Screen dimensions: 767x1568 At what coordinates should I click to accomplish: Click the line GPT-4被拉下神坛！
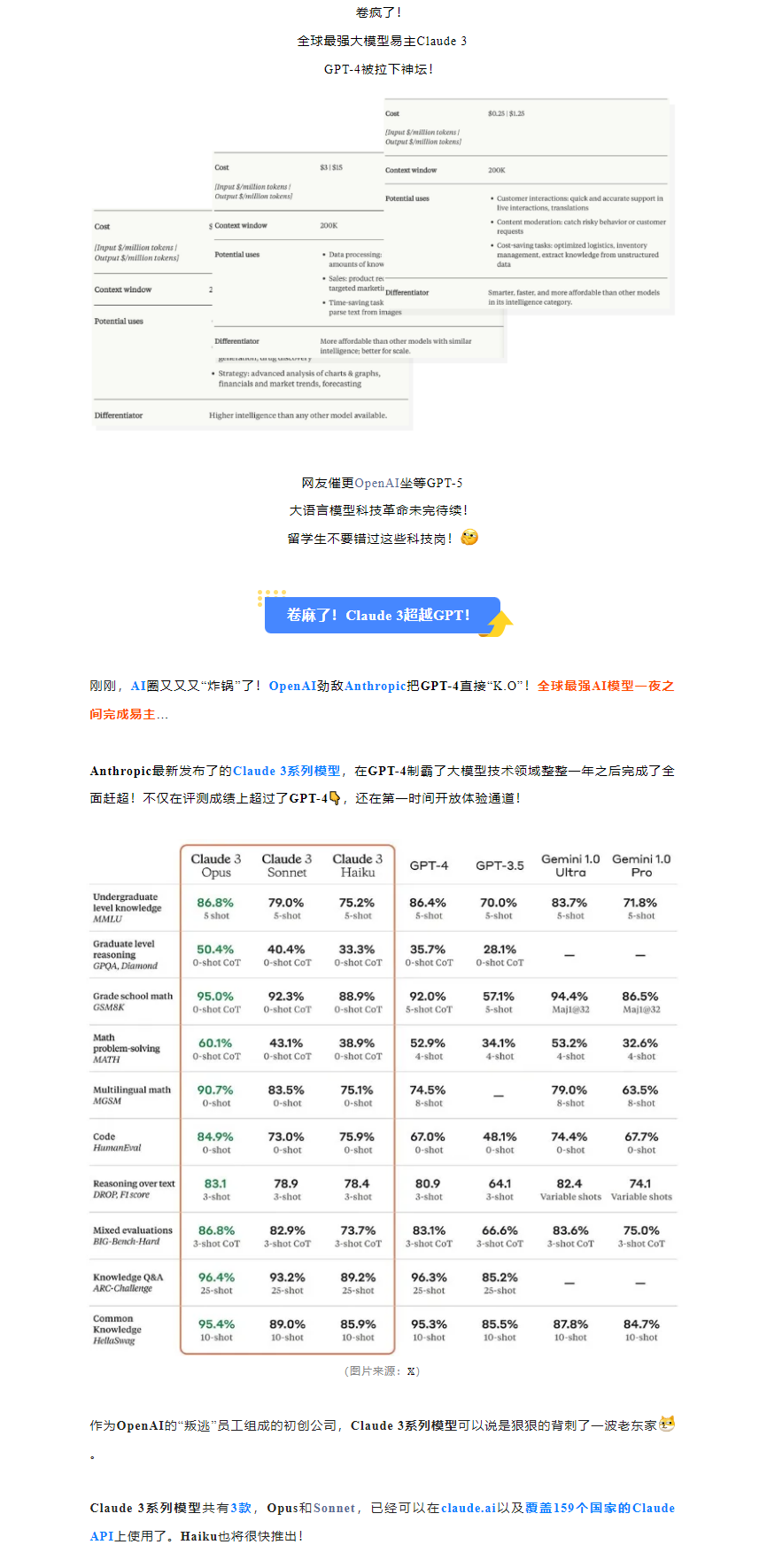click(x=379, y=69)
